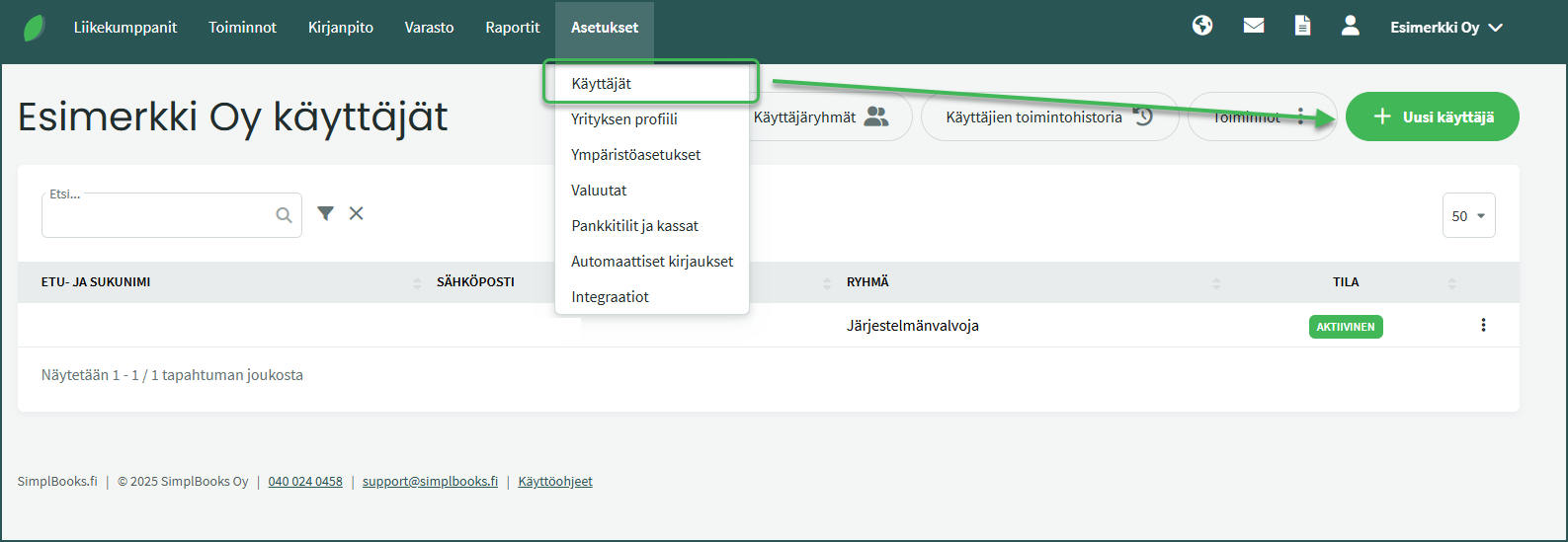Open the row's three-dot actions menu
1568x542 pixels.
pos(1483,325)
